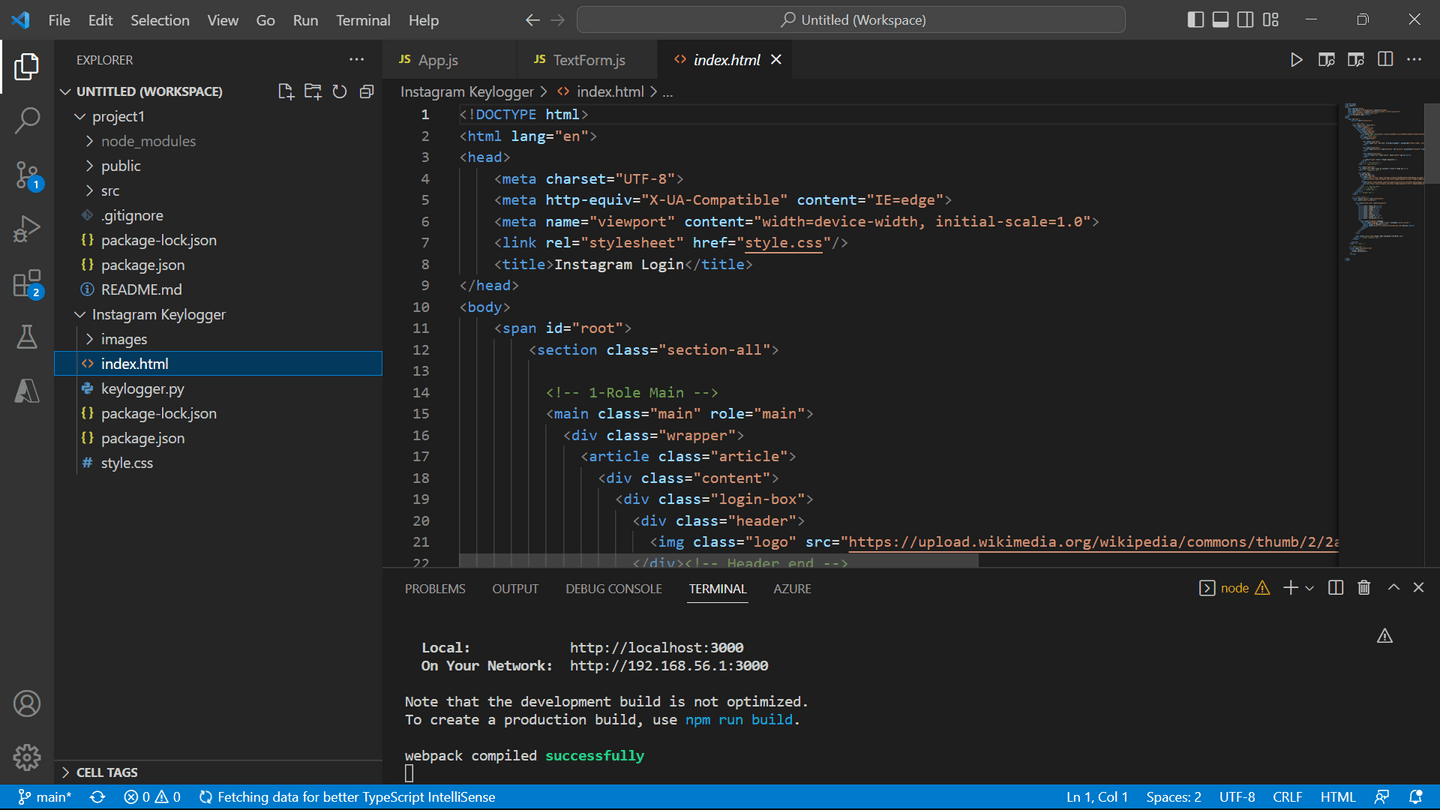Close the index.html editor tab
Viewport: 1440px width, 810px height.
(776, 60)
